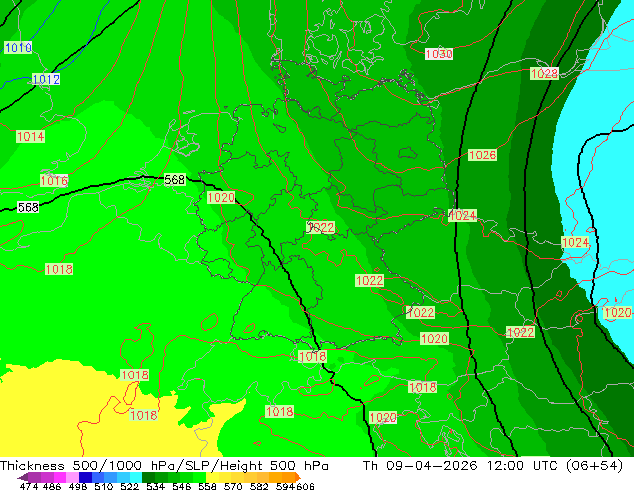Click the blue 1010 isobar label

click(x=18, y=48)
